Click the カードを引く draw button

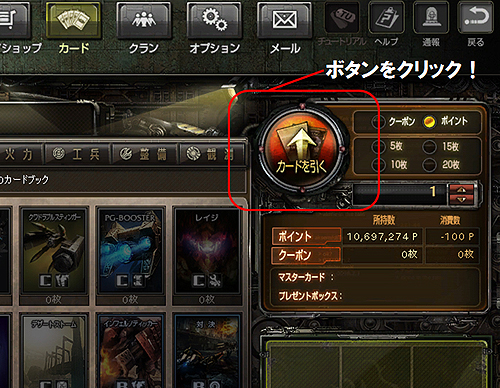coord(302,149)
